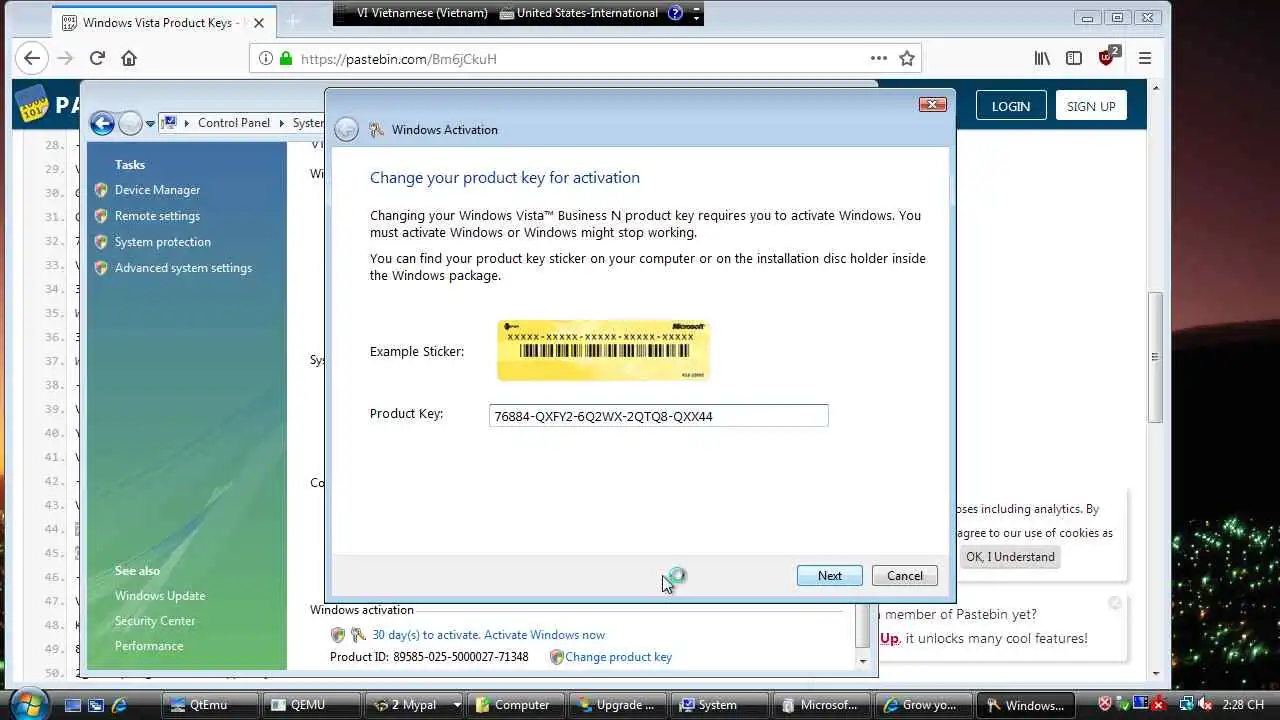Open a new Firefox tab
This screenshot has height=720, width=1280.
click(293, 21)
